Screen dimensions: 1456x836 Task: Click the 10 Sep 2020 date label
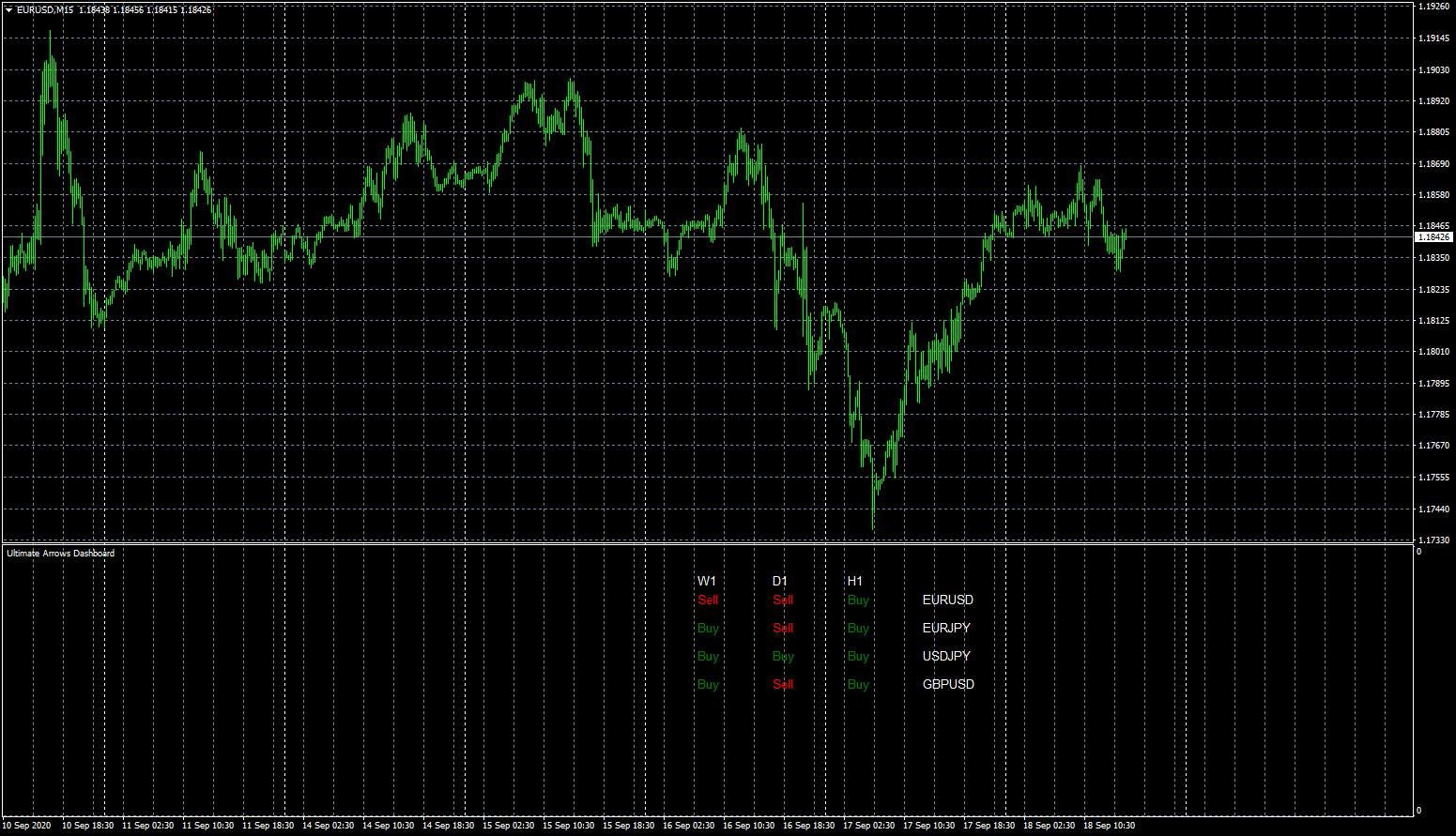pos(27,826)
